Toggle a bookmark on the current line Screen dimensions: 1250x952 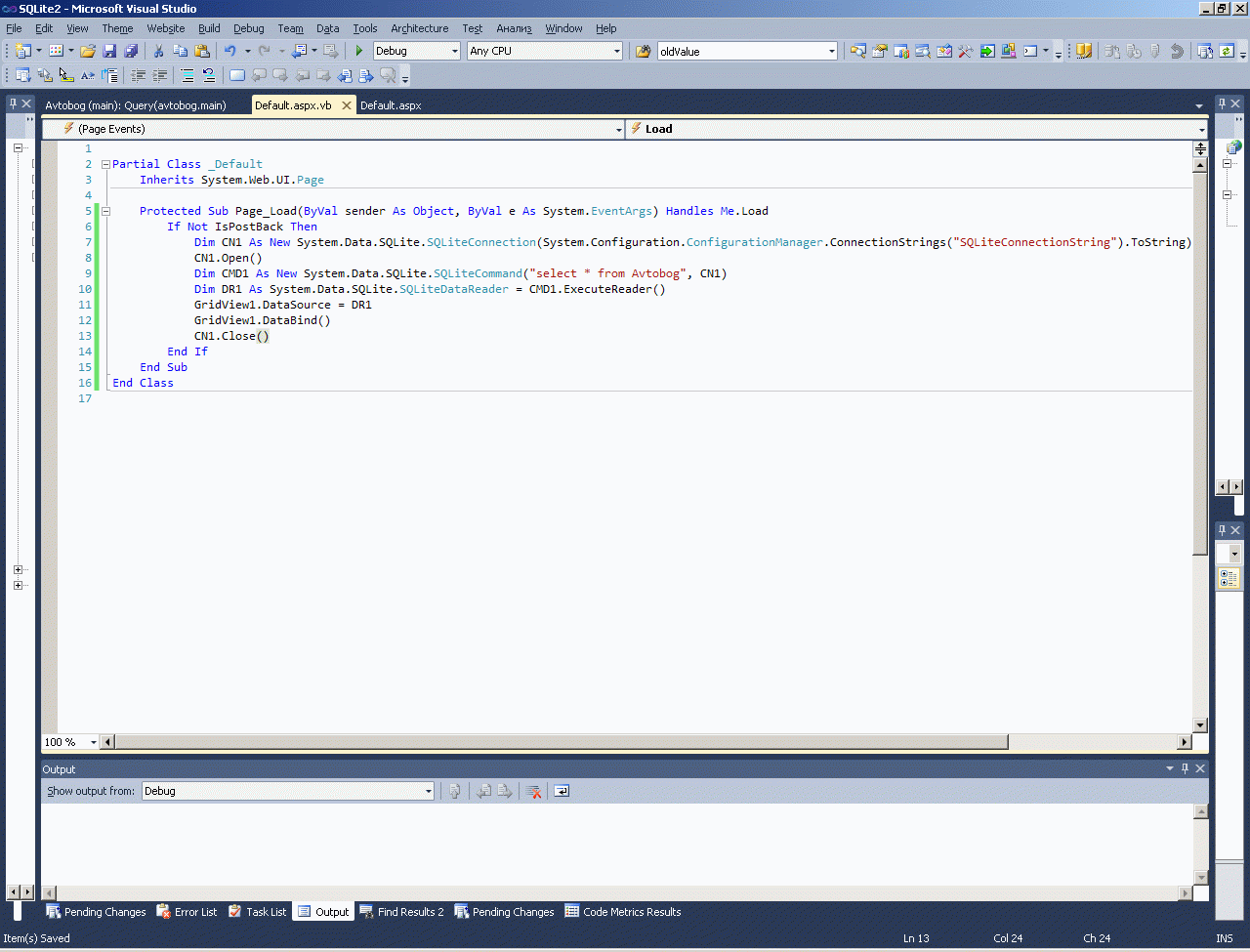[x=237, y=75]
